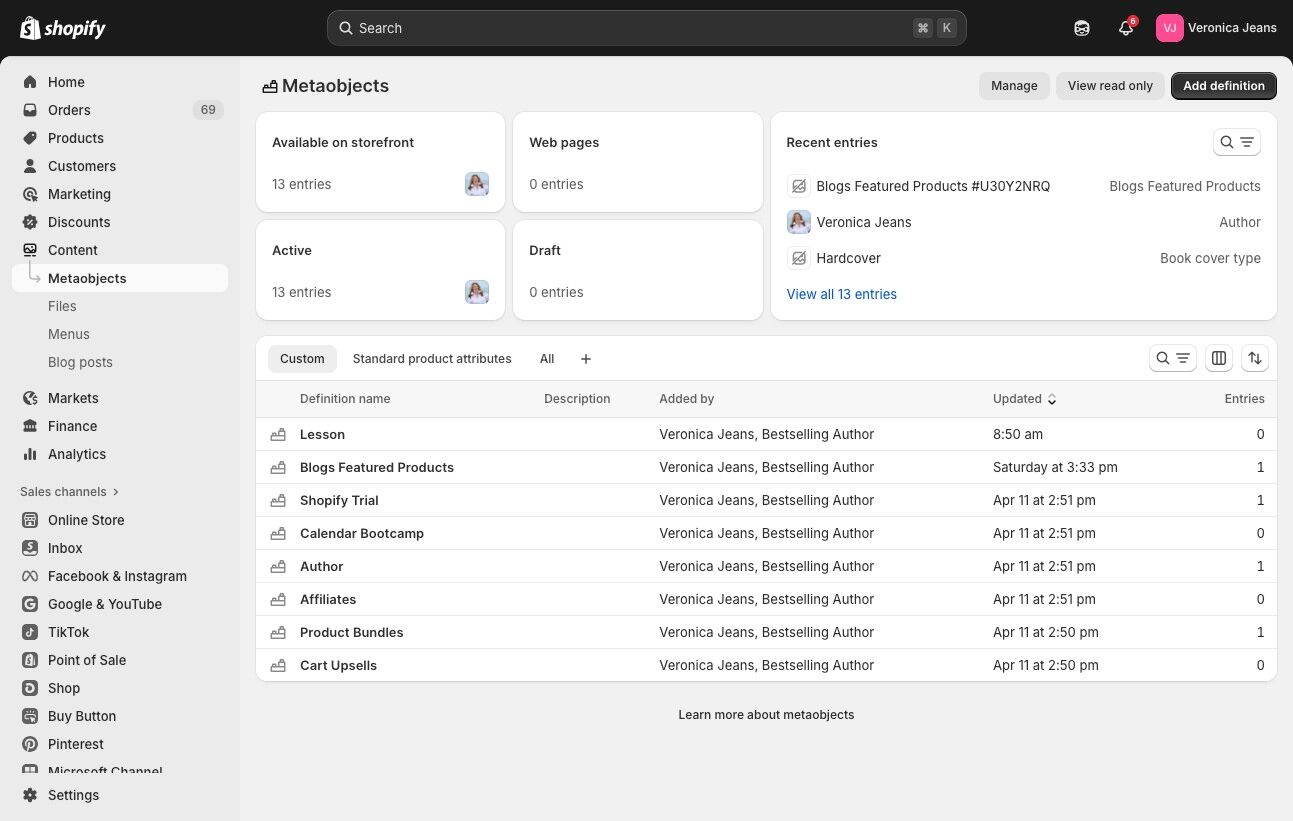Click the Add definition button
This screenshot has width=1293, height=821.
[x=1223, y=86]
